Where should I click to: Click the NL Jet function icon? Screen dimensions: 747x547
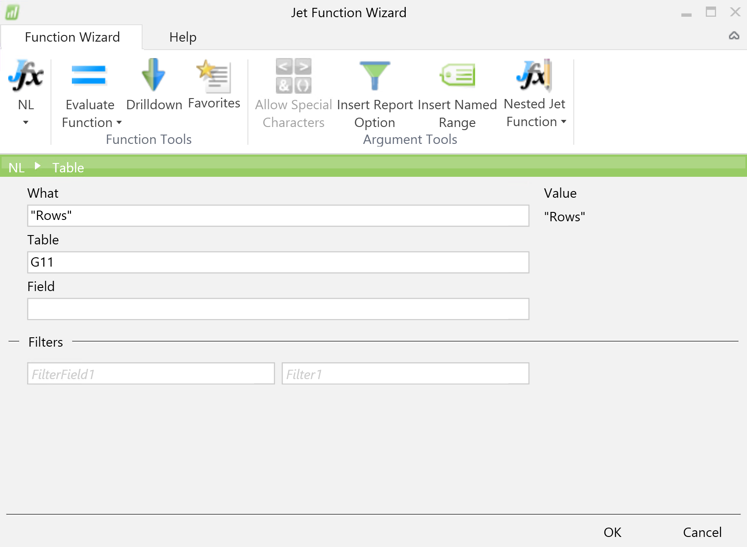point(26,75)
